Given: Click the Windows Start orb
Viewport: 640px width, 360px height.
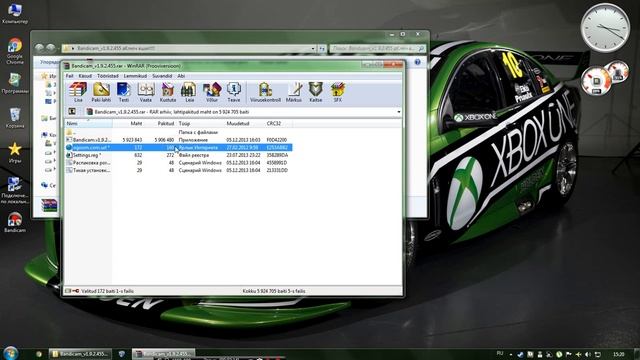Looking at the screenshot, I should [x=11, y=353].
